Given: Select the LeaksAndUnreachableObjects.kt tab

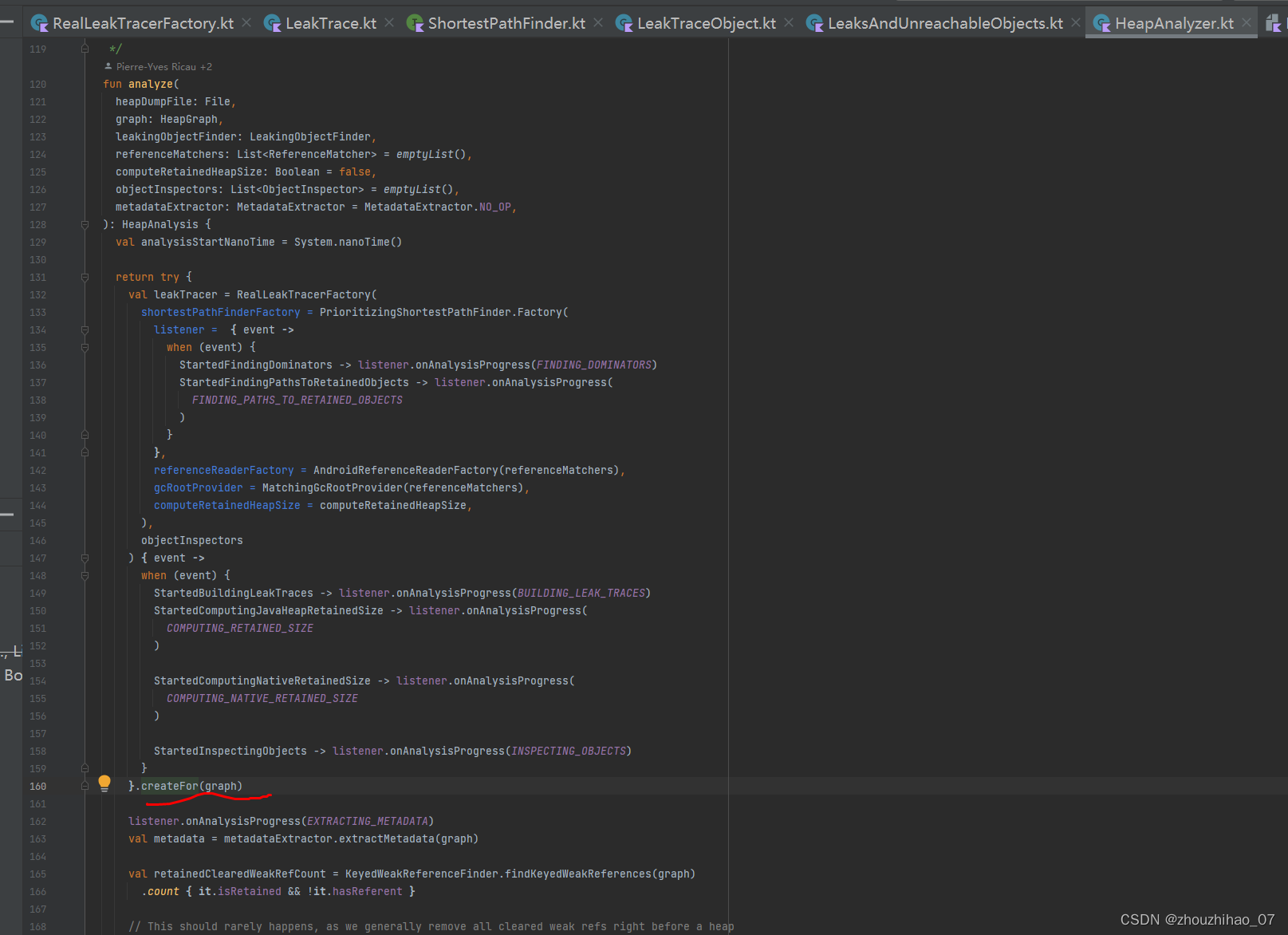Looking at the screenshot, I should coord(945,23).
